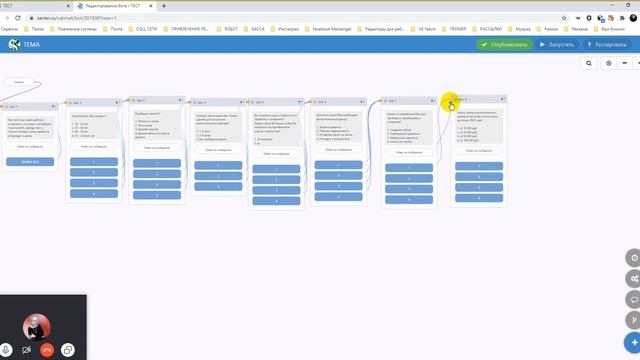
Task: Open the browser extensions puzzle icon
Action: (x=622, y=18)
